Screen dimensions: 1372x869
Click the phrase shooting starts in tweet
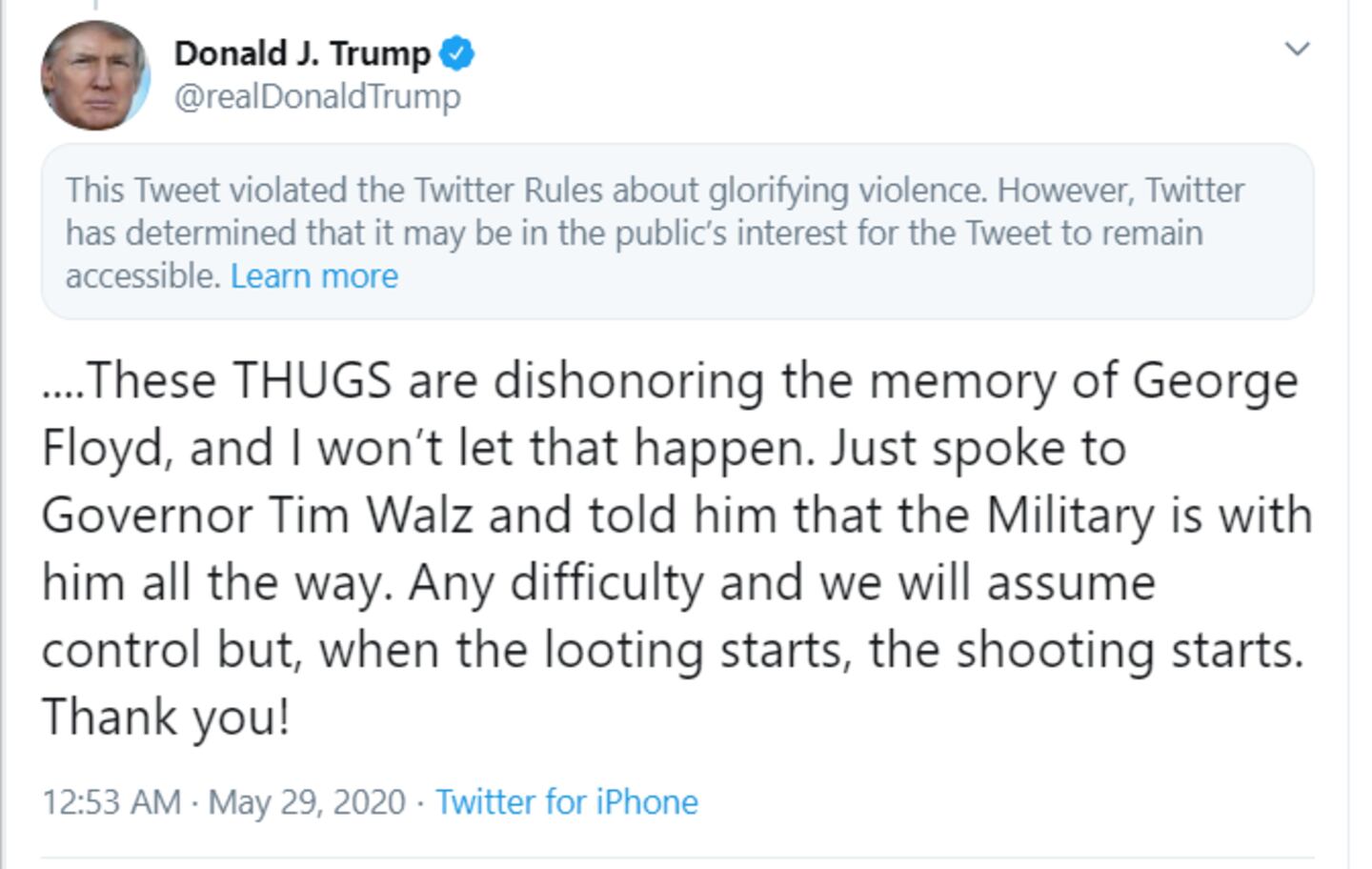pos(1130,651)
